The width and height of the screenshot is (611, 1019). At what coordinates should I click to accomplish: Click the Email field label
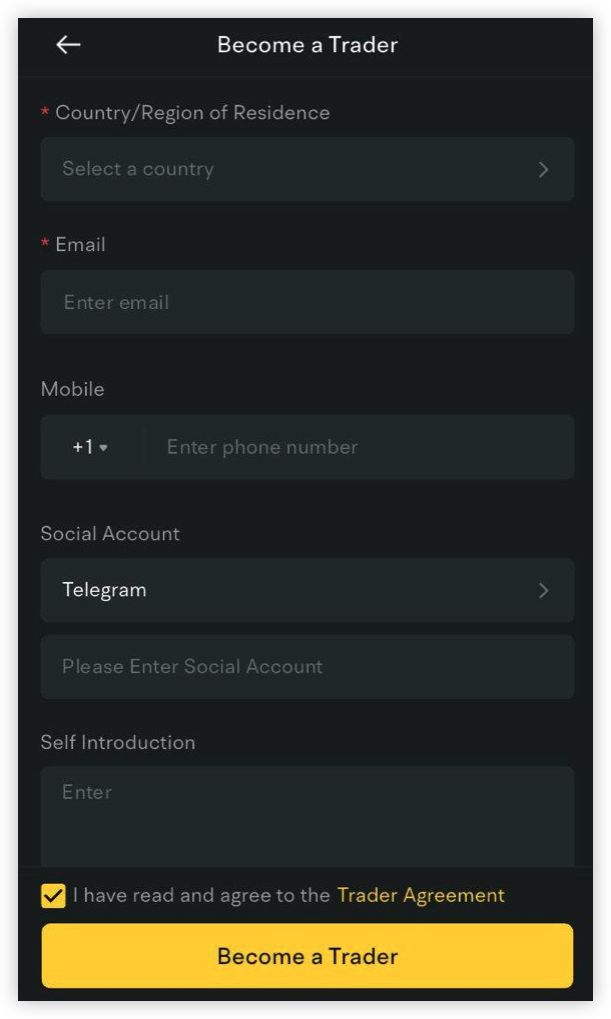point(81,244)
